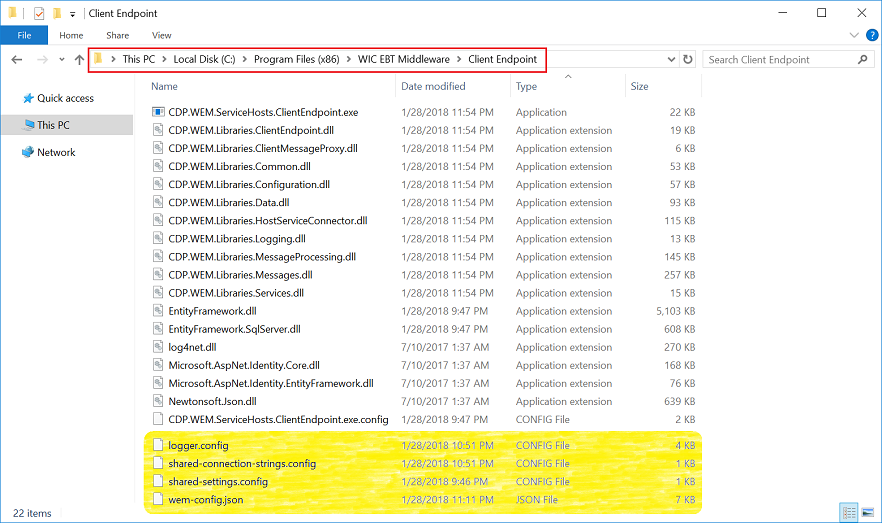Click the New Folder quick access icon
Viewport: 882px width, 523px height.
[x=57, y=13]
